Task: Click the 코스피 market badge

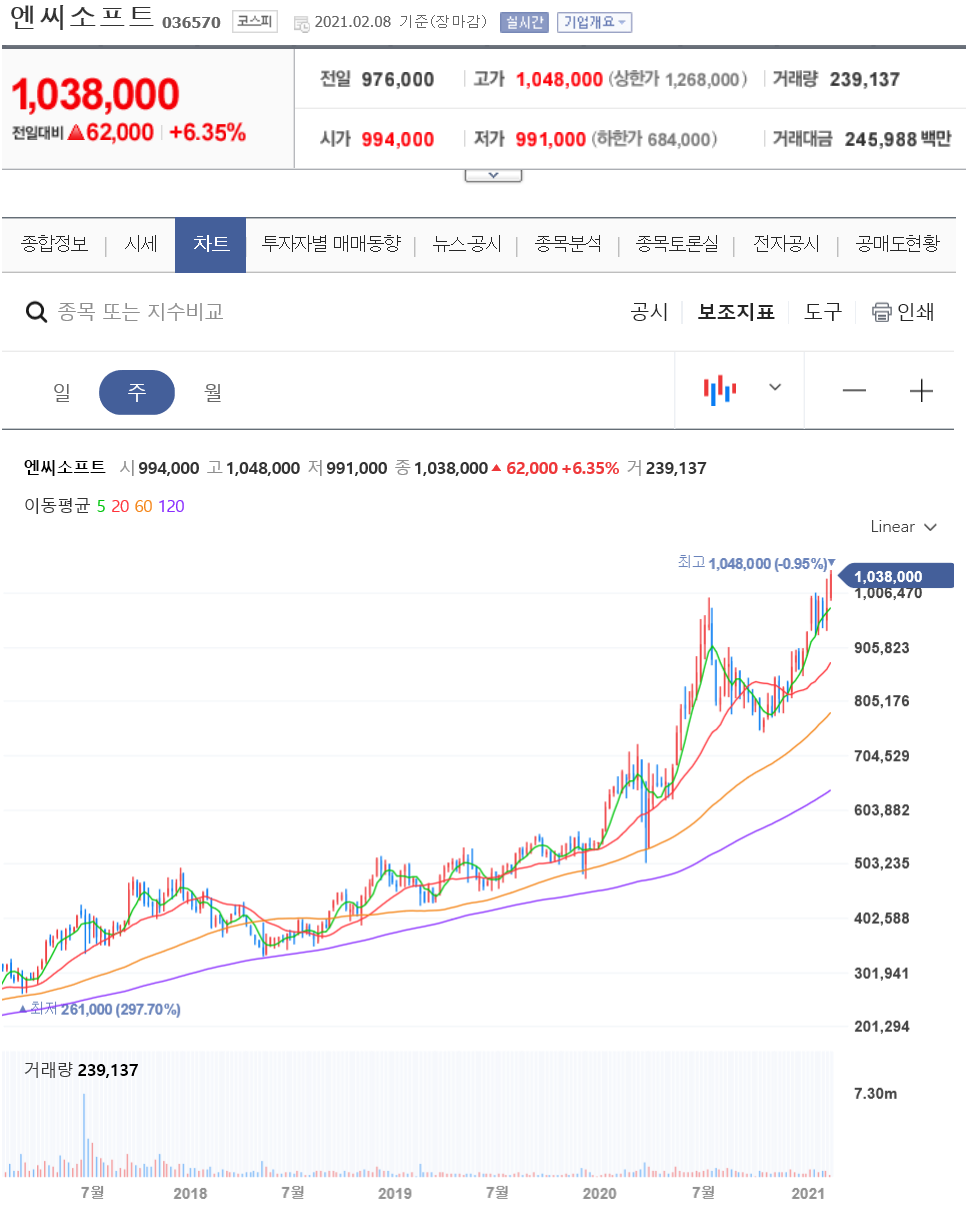Action: pos(255,22)
